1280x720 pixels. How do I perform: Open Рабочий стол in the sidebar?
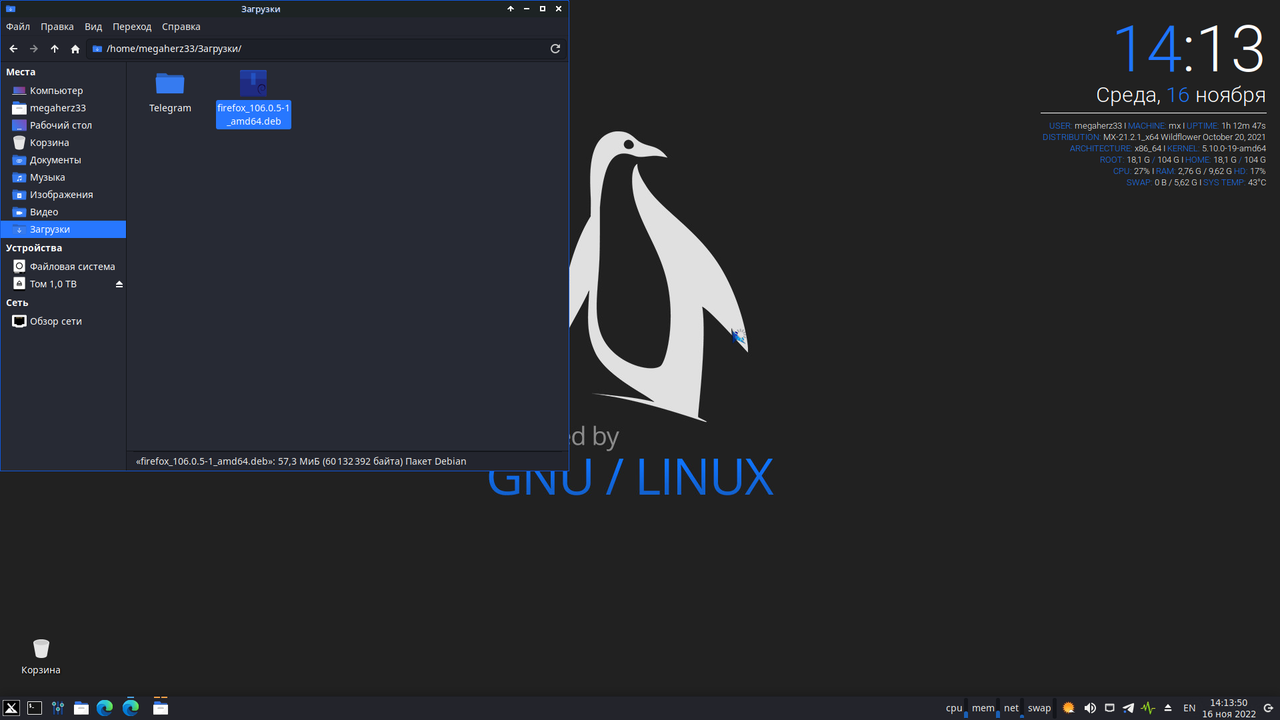coord(64,125)
